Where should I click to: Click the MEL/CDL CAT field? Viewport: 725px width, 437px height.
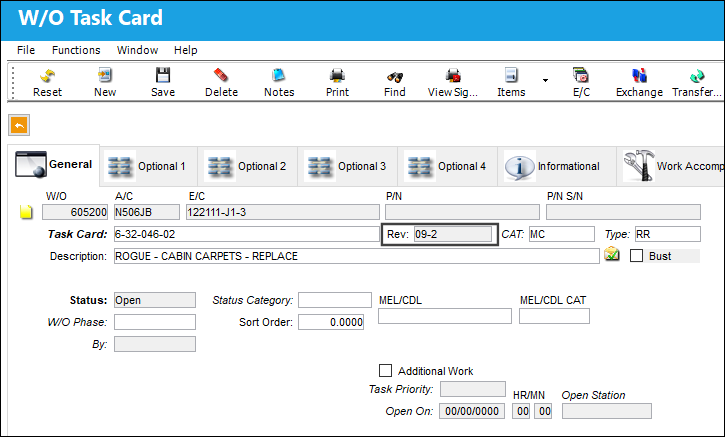point(554,316)
